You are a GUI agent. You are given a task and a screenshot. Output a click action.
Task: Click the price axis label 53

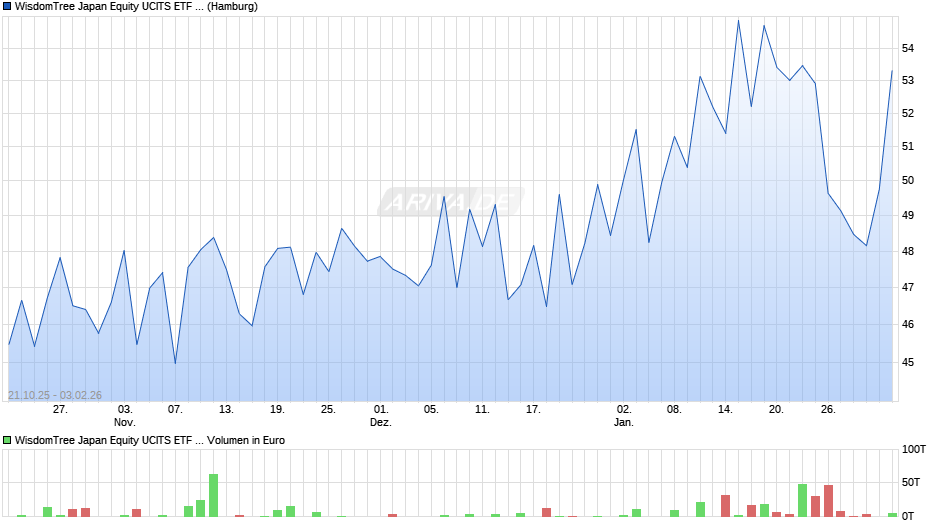(908, 80)
